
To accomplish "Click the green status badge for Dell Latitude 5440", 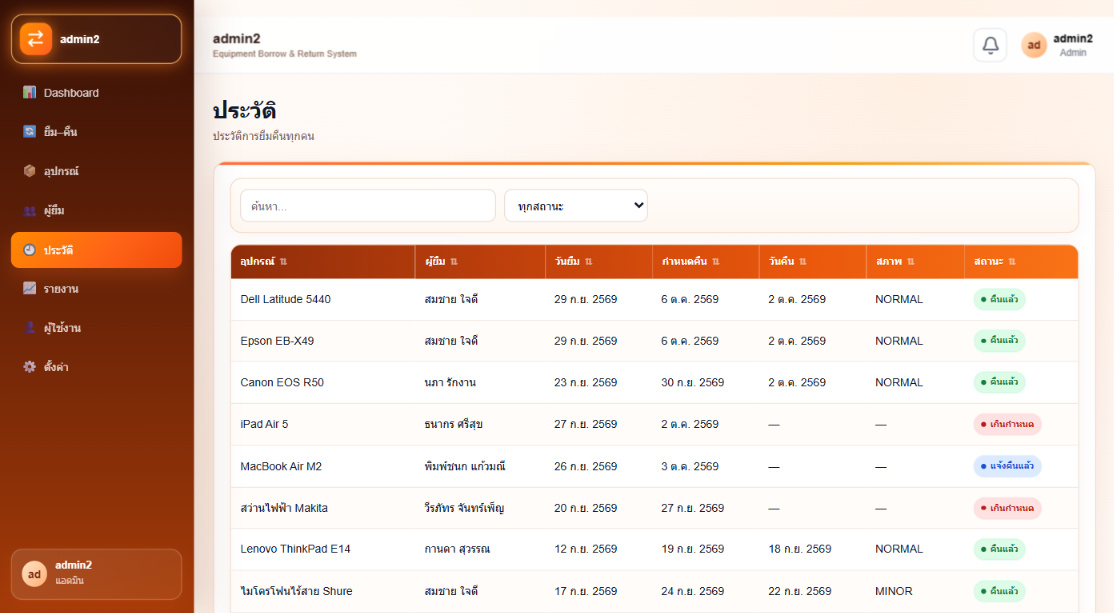I will (x=999, y=299).
